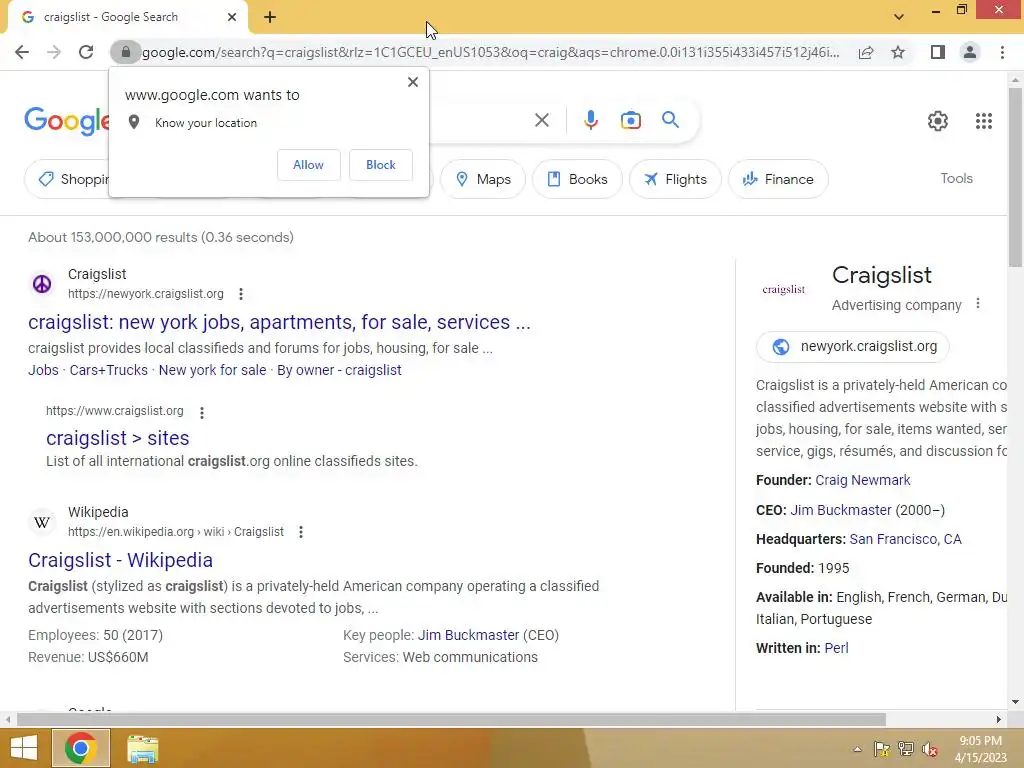Open Craig Newmark founder link
The width and height of the screenshot is (1024, 768).
coord(863,481)
